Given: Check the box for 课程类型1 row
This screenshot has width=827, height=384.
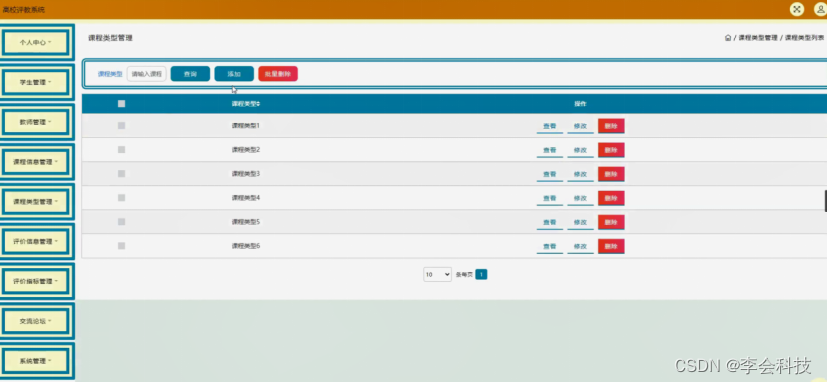Looking at the screenshot, I should tap(121, 126).
